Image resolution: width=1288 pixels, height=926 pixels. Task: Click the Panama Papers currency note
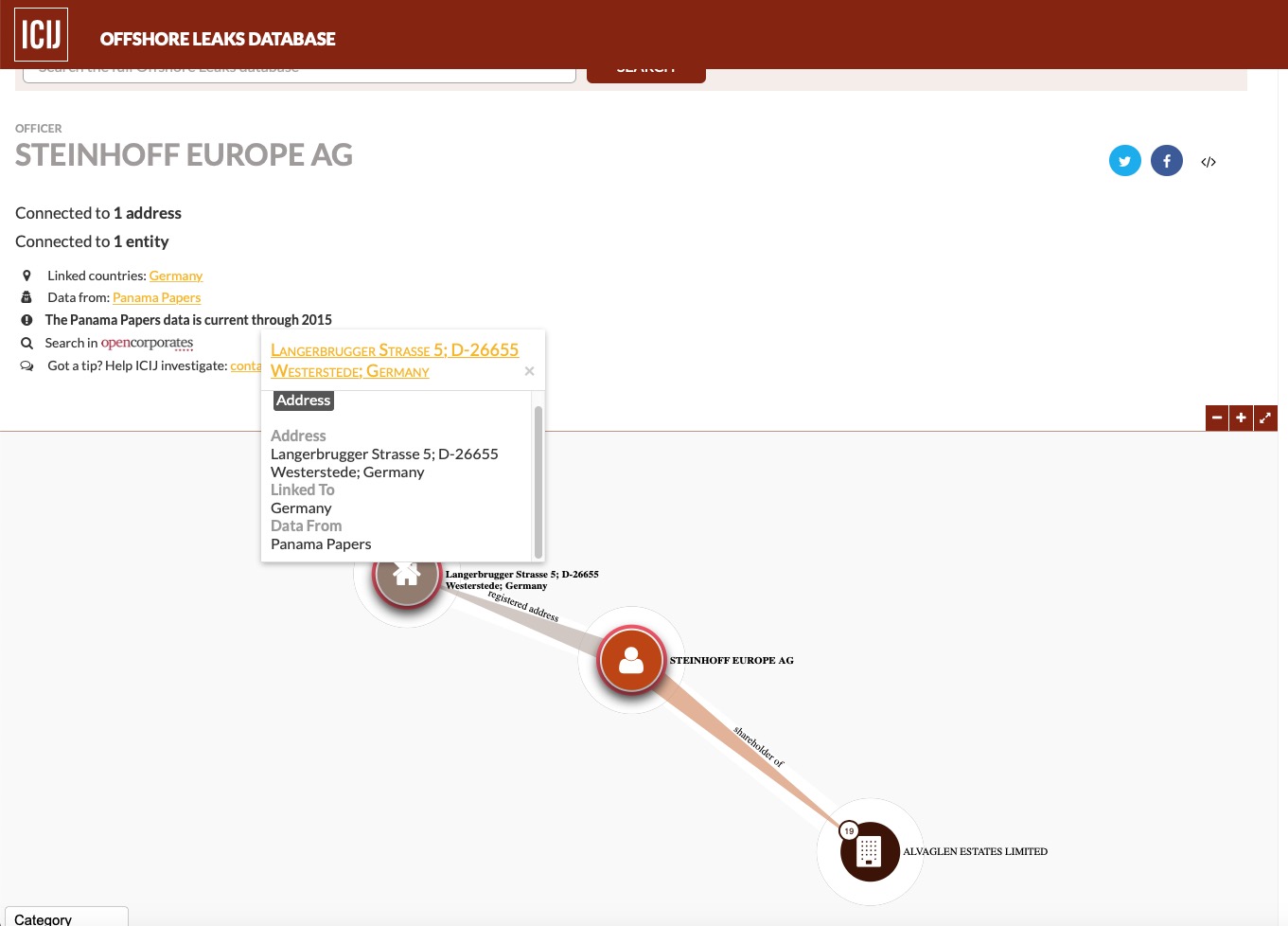pos(188,320)
